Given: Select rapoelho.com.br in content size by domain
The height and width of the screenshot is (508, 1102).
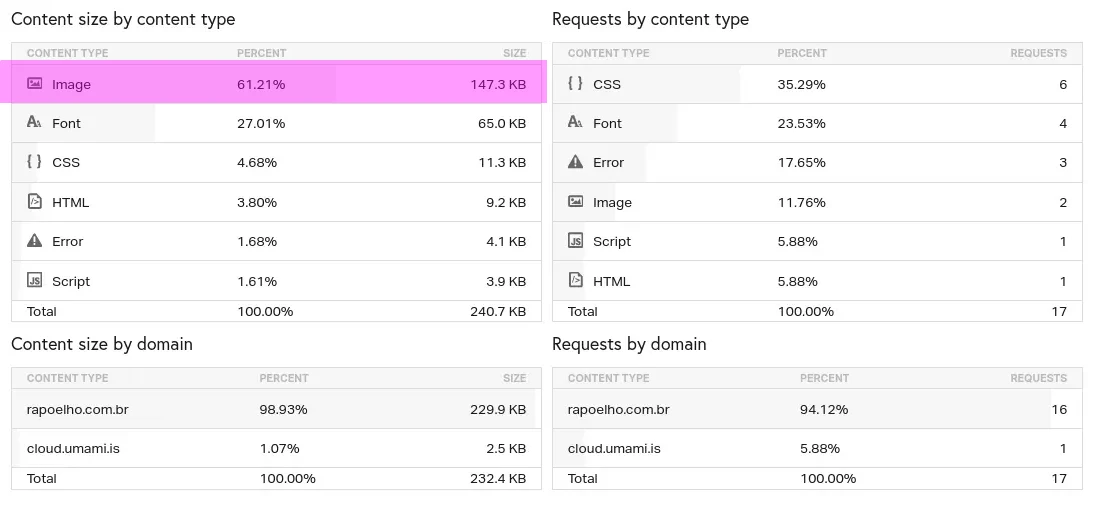Looking at the screenshot, I should (x=77, y=409).
